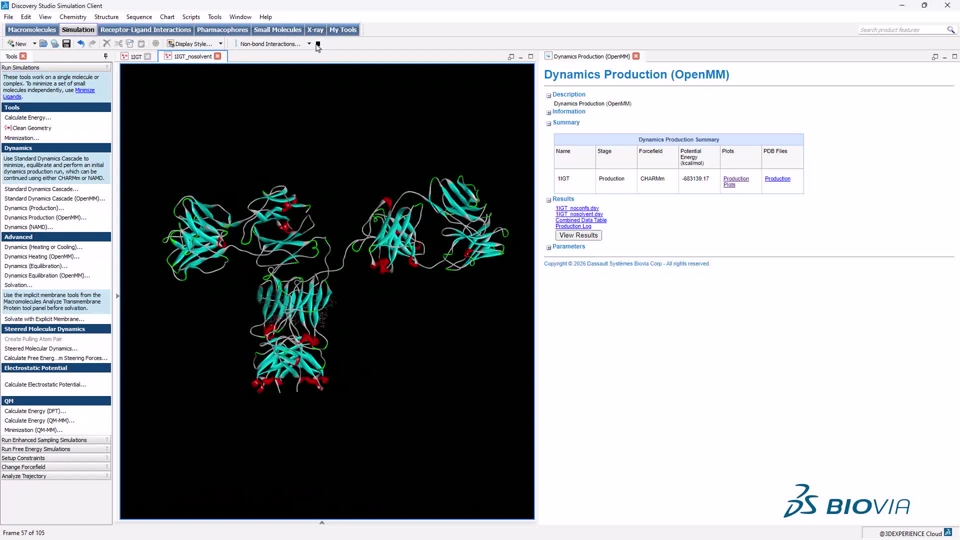Open the Production Log link
This screenshot has height=540, width=960.
tap(573, 226)
